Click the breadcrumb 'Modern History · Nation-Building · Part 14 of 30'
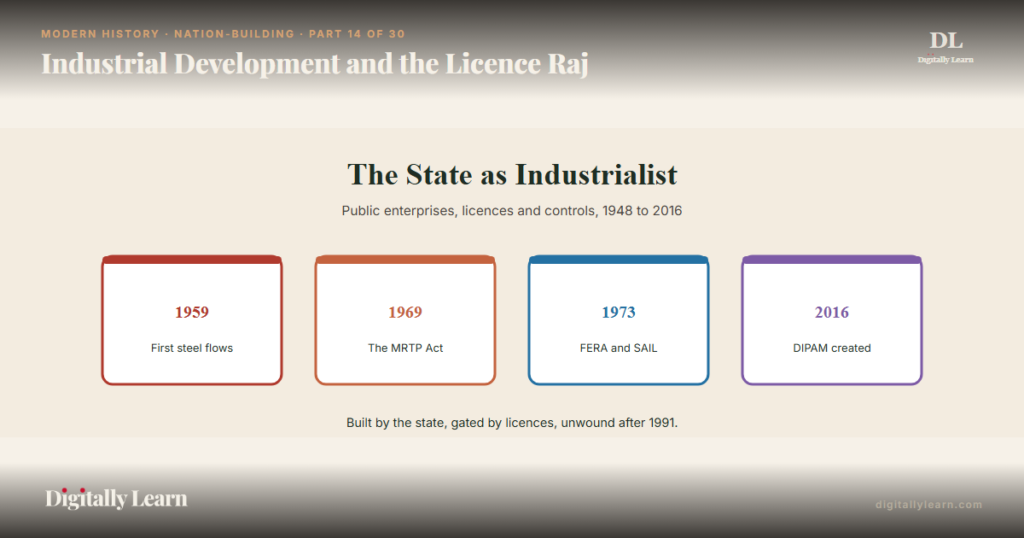 223,34
